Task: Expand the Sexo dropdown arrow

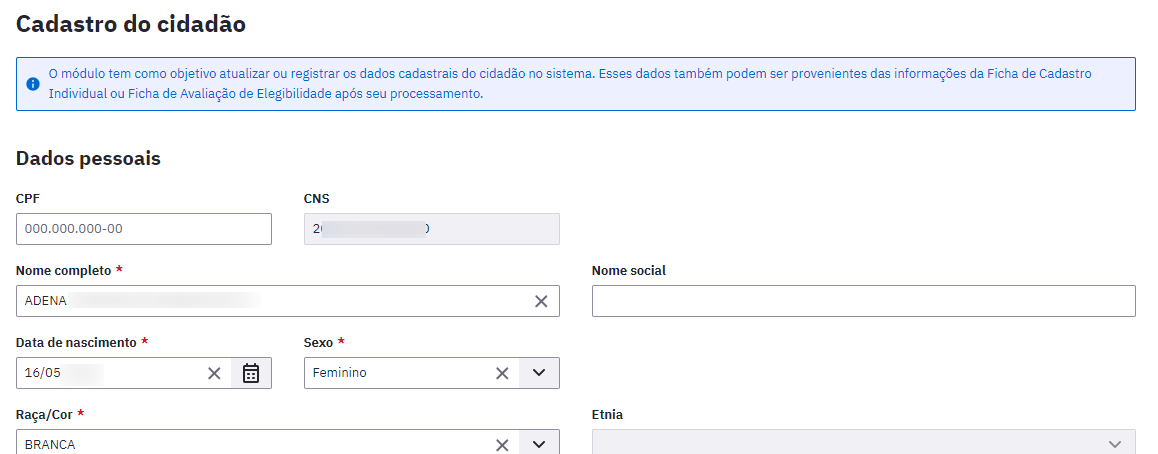Action: click(x=539, y=373)
